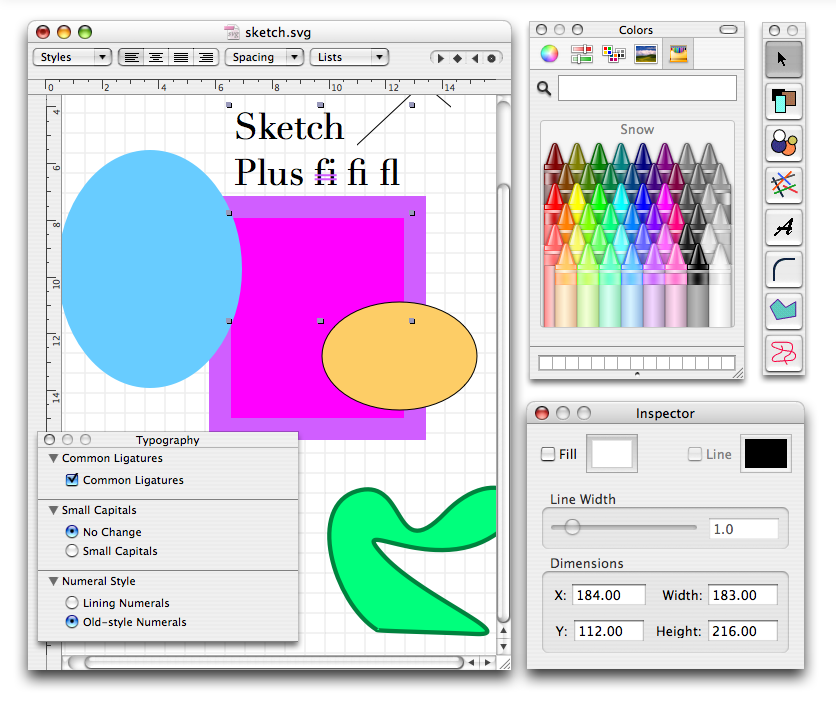836x704 pixels.
Task: Click the Colors search field
Action: (647, 88)
